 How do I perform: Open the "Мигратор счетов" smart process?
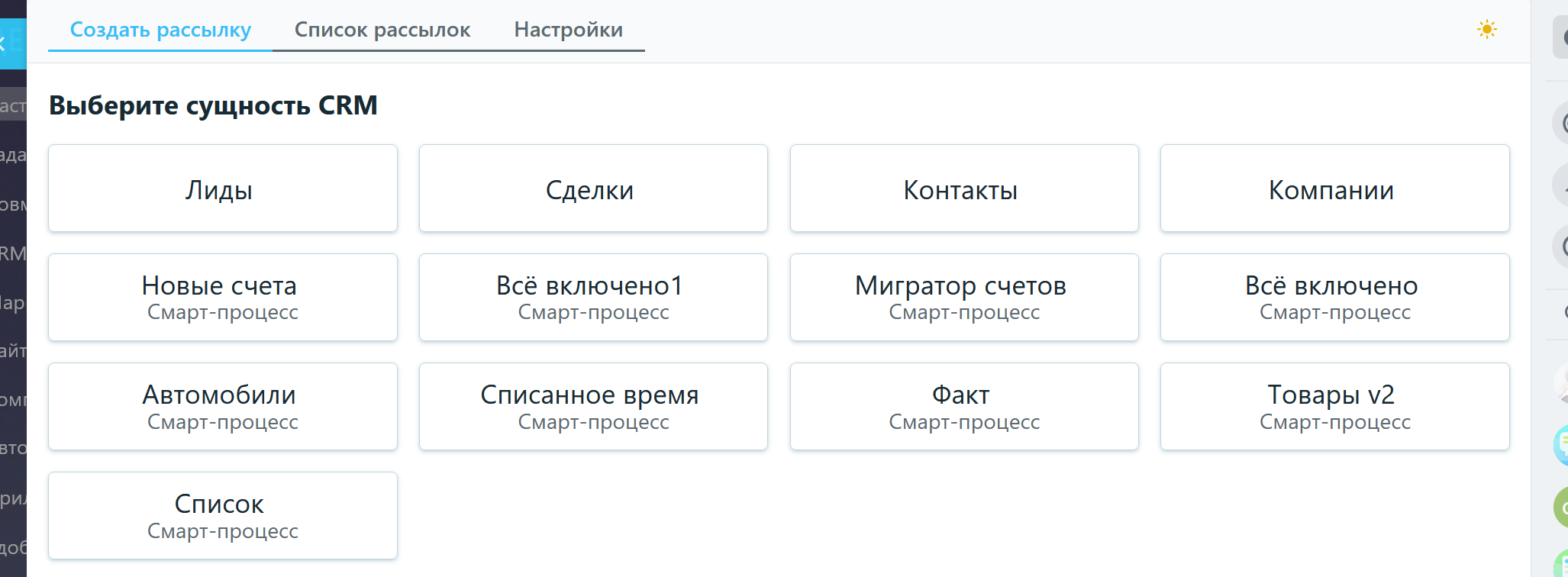[964, 298]
